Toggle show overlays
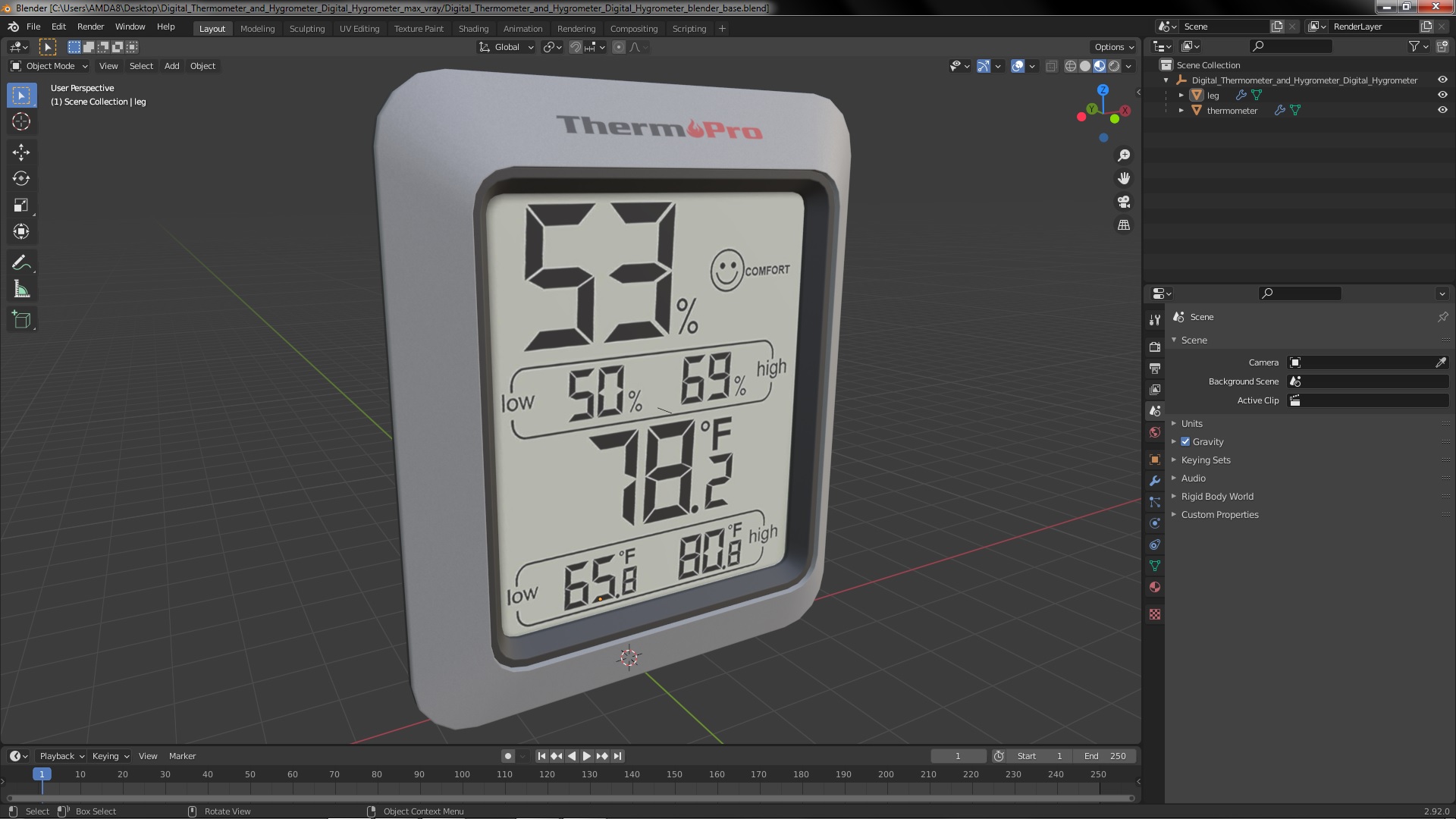This screenshot has width=1456, height=819. pos(1018,66)
